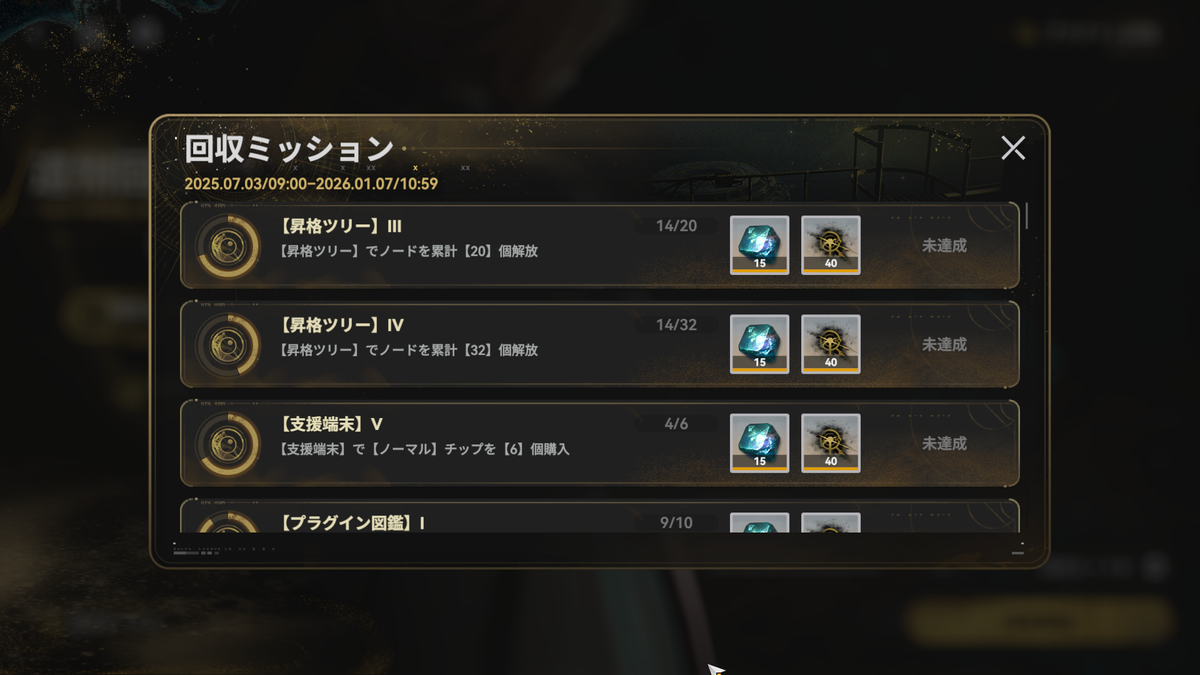
Task: Select the gear emblem reward in 【昇格ツリー】IV row
Action: click(831, 344)
